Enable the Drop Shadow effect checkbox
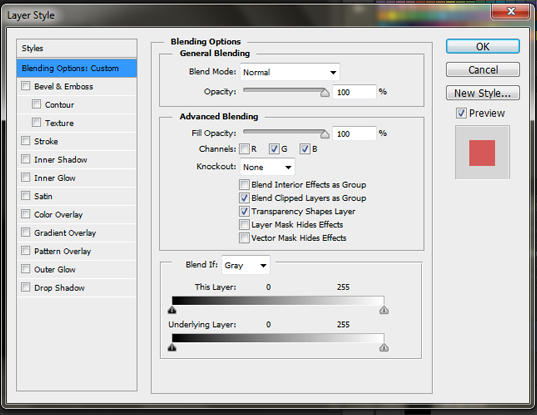 (x=26, y=287)
